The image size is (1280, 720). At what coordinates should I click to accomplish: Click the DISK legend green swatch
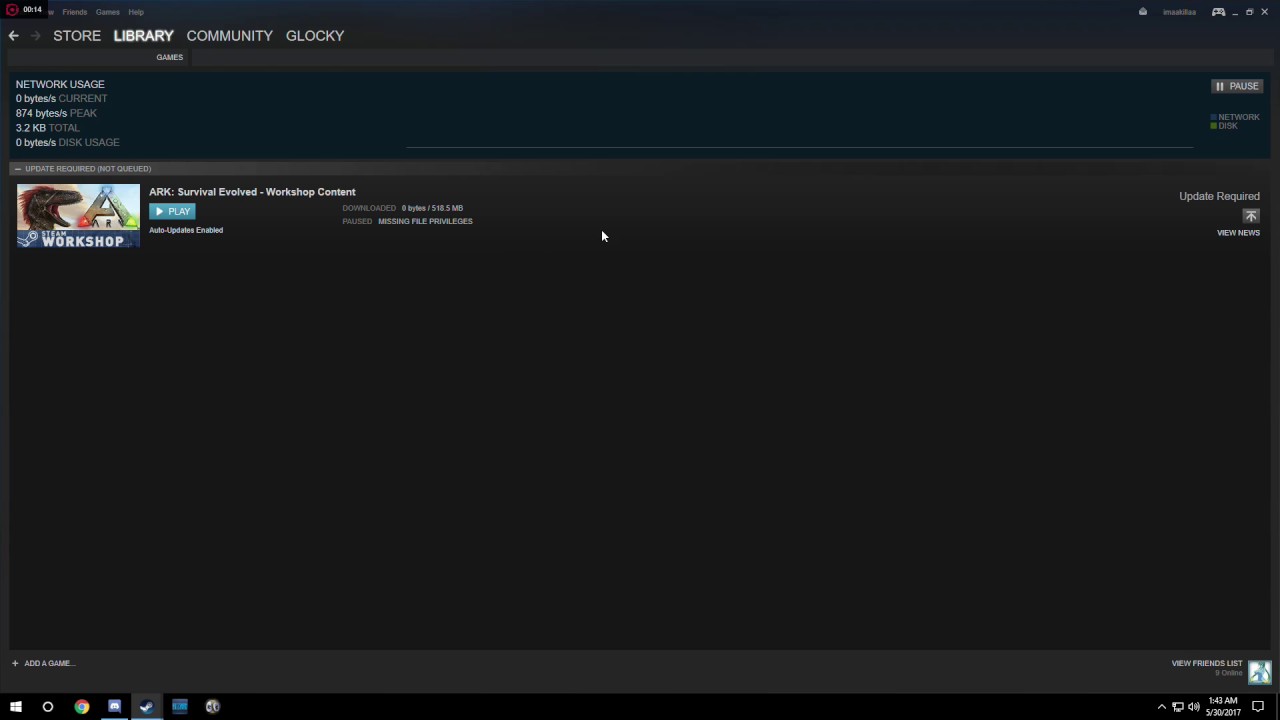pyautogui.click(x=1214, y=126)
